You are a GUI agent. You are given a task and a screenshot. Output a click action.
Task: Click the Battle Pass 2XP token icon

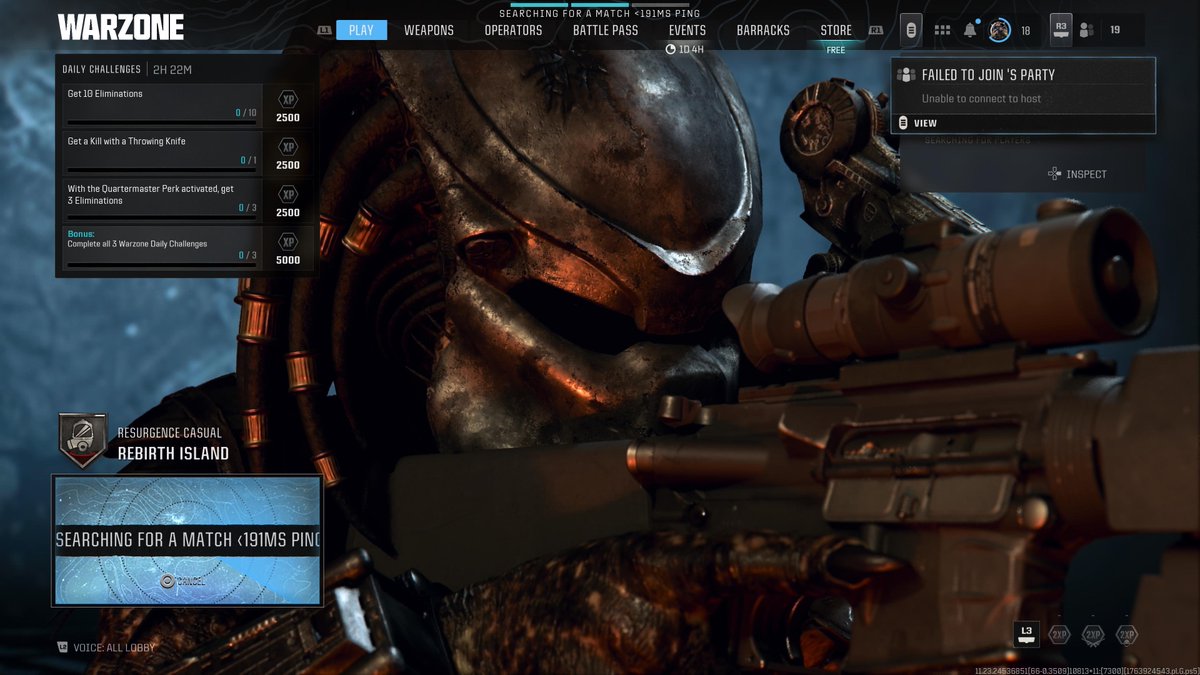point(1126,633)
